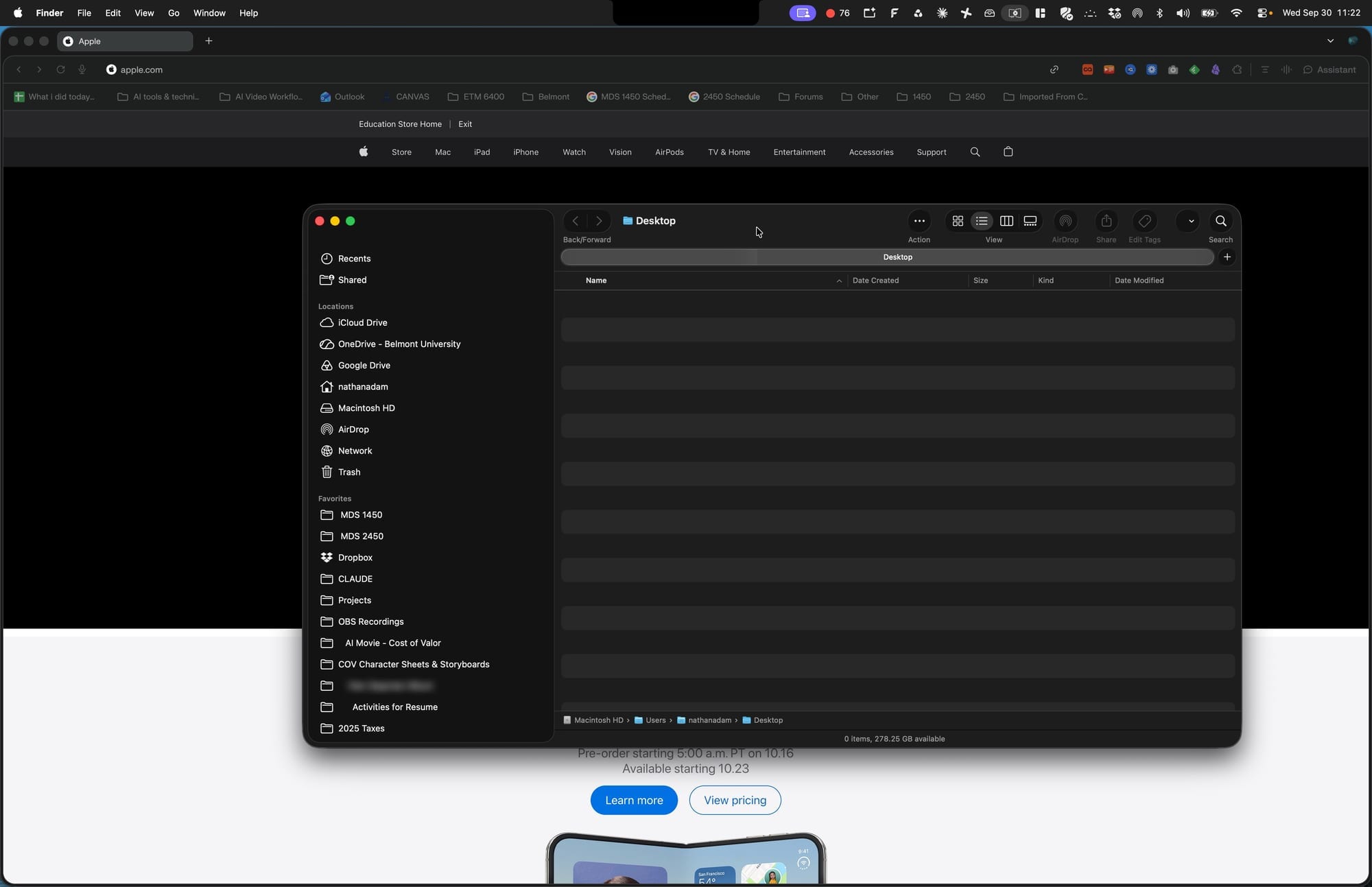Open the File menu

pyautogui.click(x=84, y=13)
